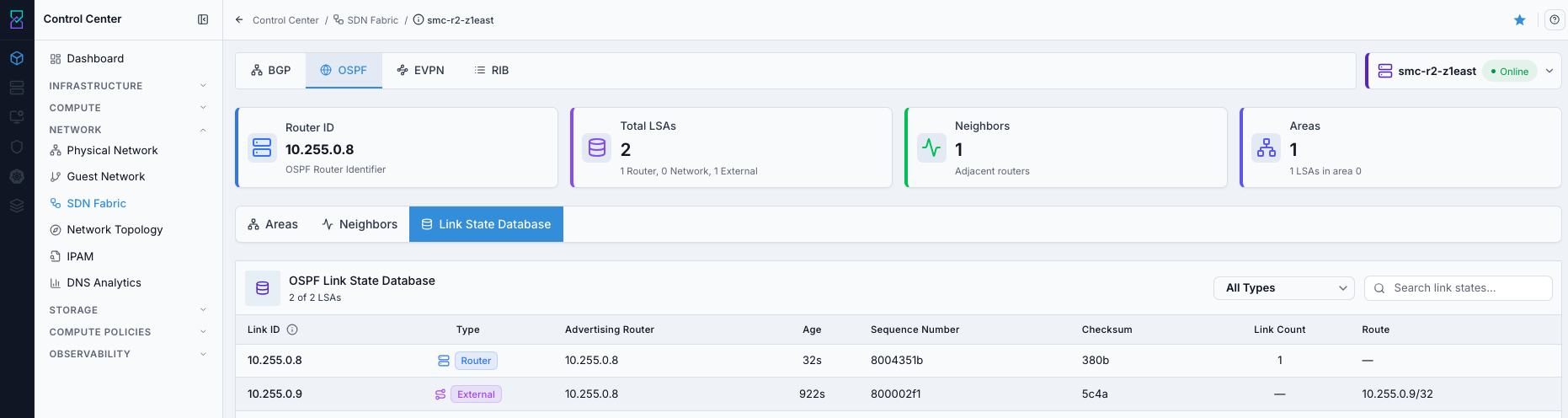Click the favorite star icon
Viewport: 1568px width, 418px height.
1520,20
